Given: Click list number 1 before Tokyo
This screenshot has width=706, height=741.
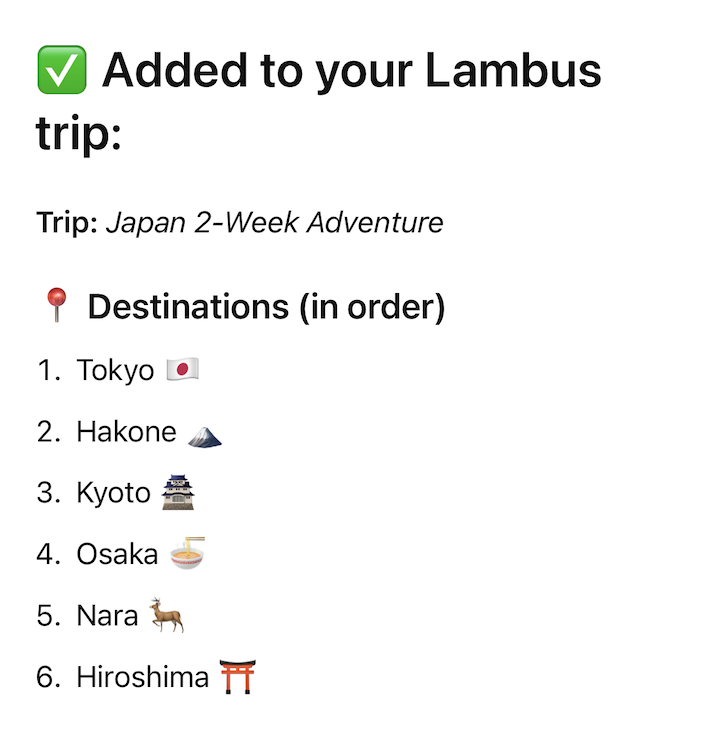Looking at the screenshot, I should (48, 371).
